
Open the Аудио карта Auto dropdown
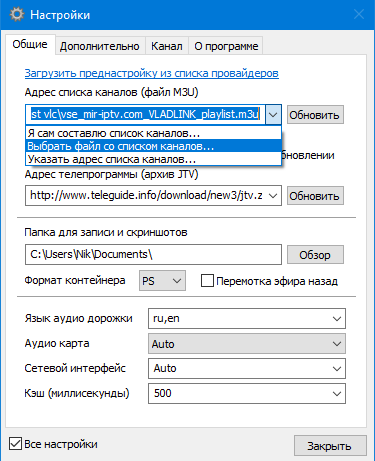tap(247, 344)
